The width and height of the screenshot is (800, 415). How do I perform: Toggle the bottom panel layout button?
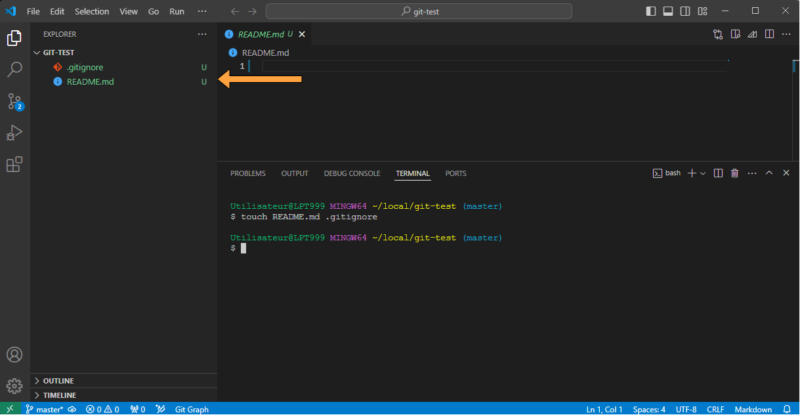tap(669, 11)
